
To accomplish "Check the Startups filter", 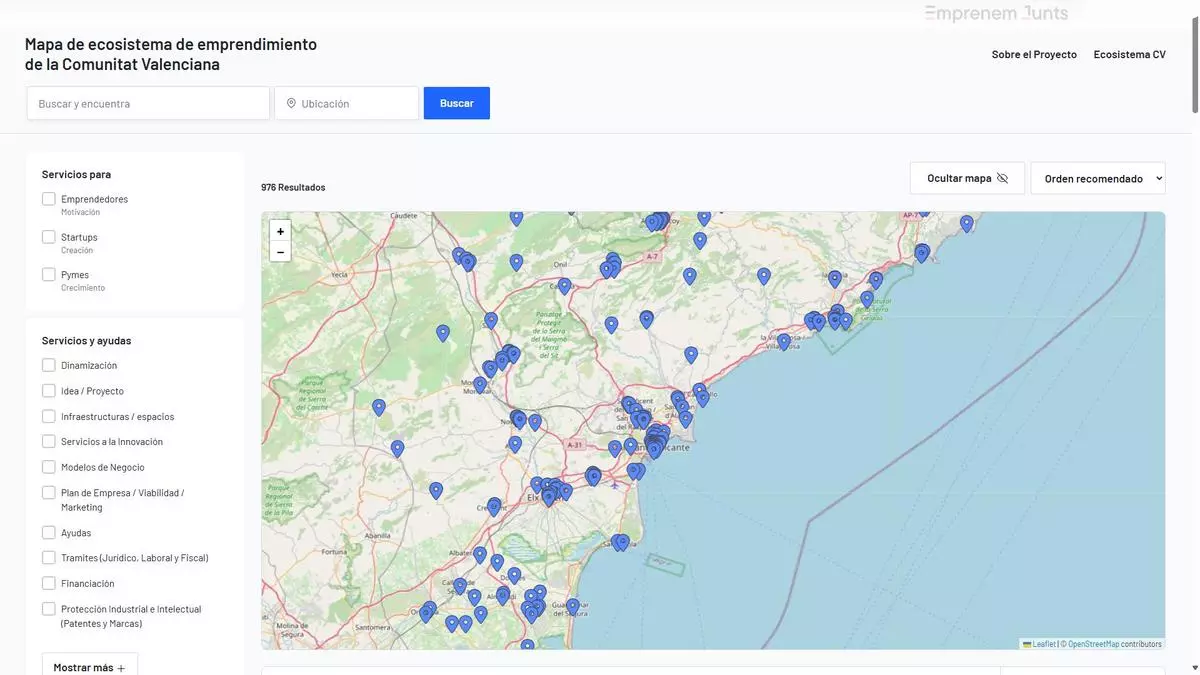I will coord(49,237).
